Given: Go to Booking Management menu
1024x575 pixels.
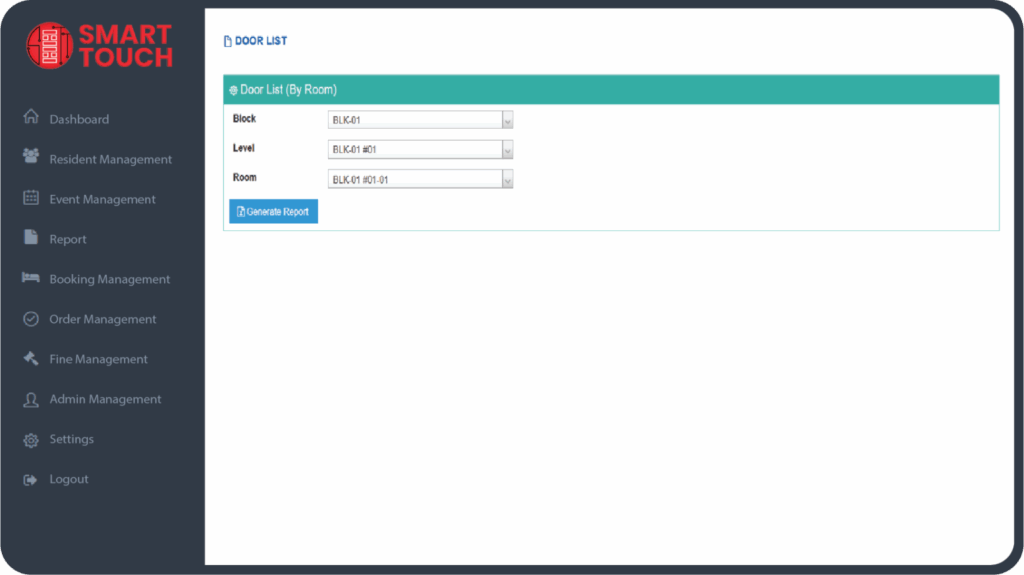Looking at the screenshot, I should (x=109, y=279).
